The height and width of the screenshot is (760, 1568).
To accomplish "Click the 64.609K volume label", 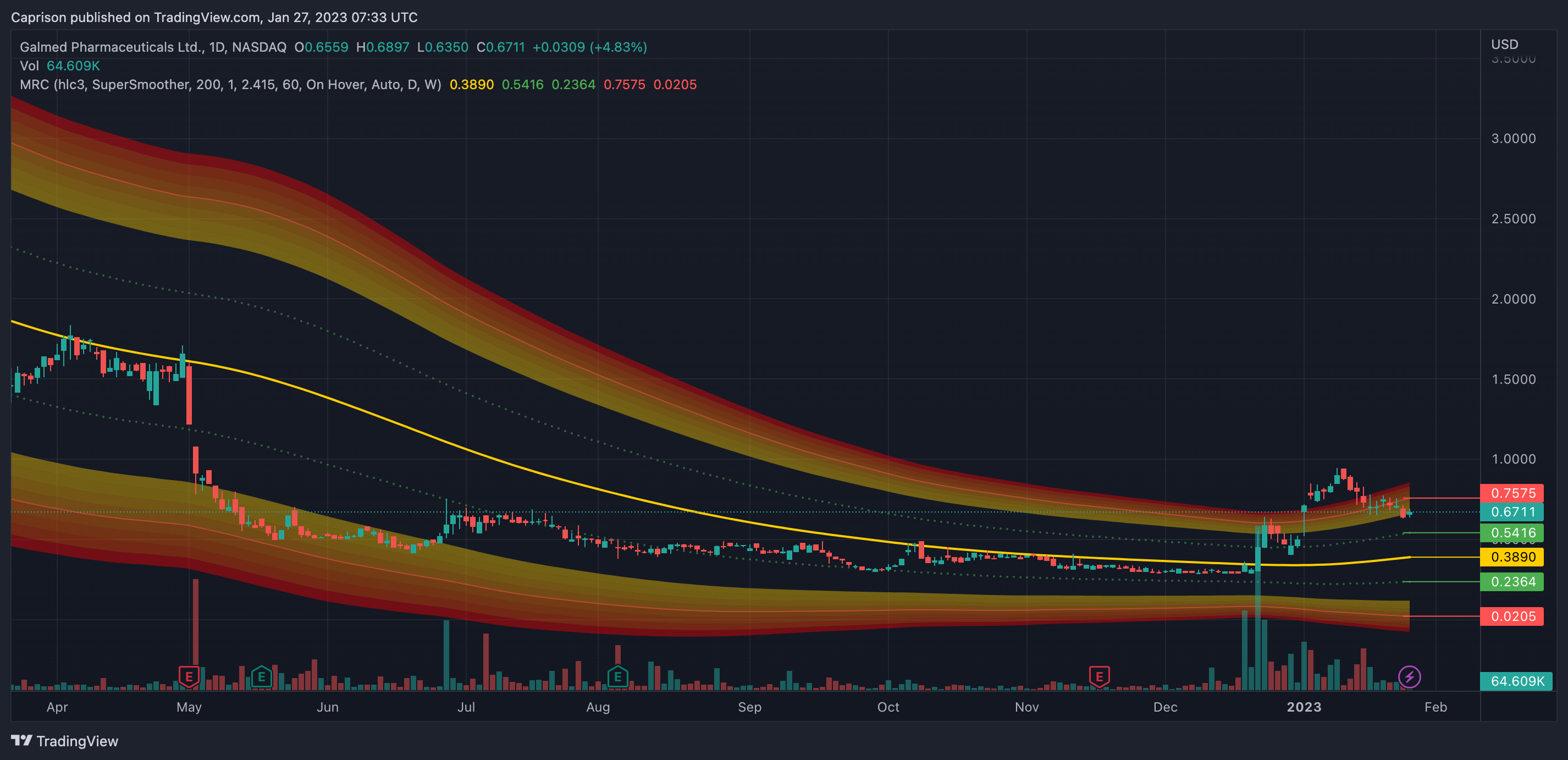I will (x=1516, y=681).
